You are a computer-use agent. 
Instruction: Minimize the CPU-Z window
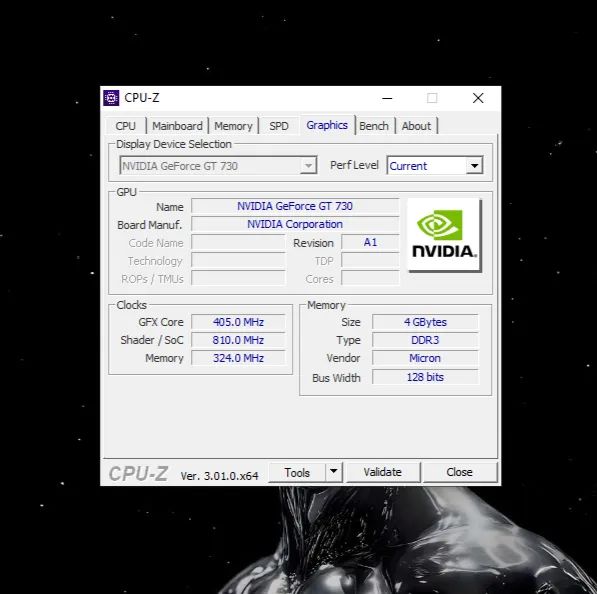[x=387, y=98]
